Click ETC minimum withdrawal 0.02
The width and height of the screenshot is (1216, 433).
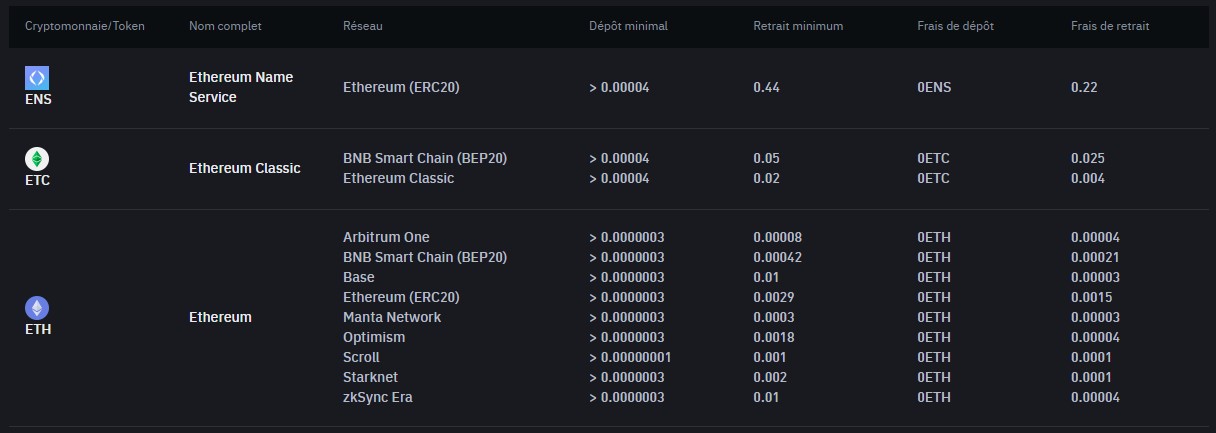pyautogui.click(x=766, y=178)
